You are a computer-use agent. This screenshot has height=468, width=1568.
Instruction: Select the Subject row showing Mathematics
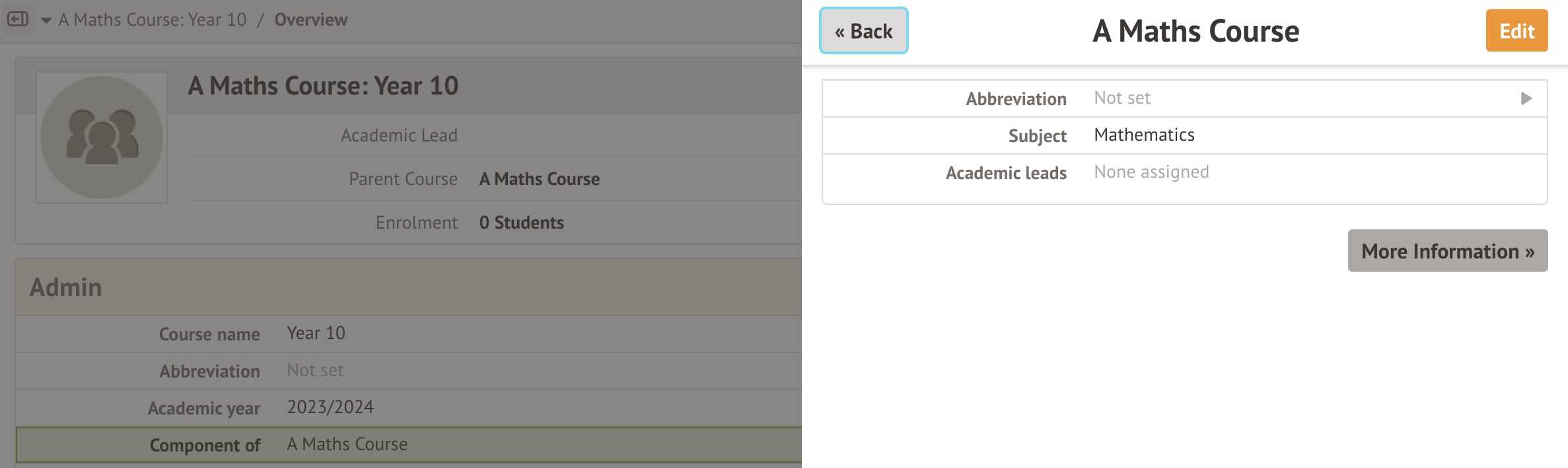coord(1144,135)
